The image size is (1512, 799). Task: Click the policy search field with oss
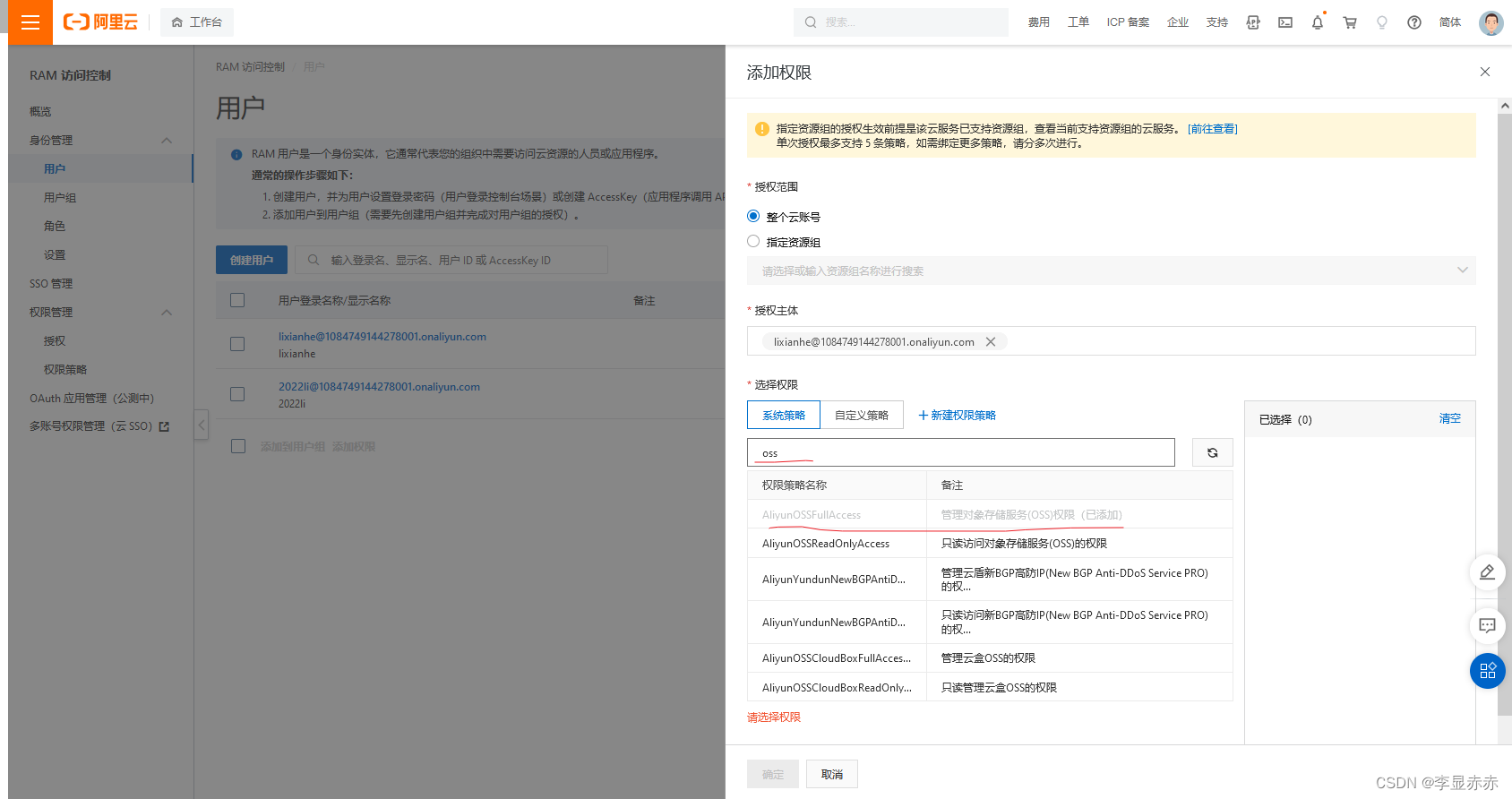tap(961, 452)
